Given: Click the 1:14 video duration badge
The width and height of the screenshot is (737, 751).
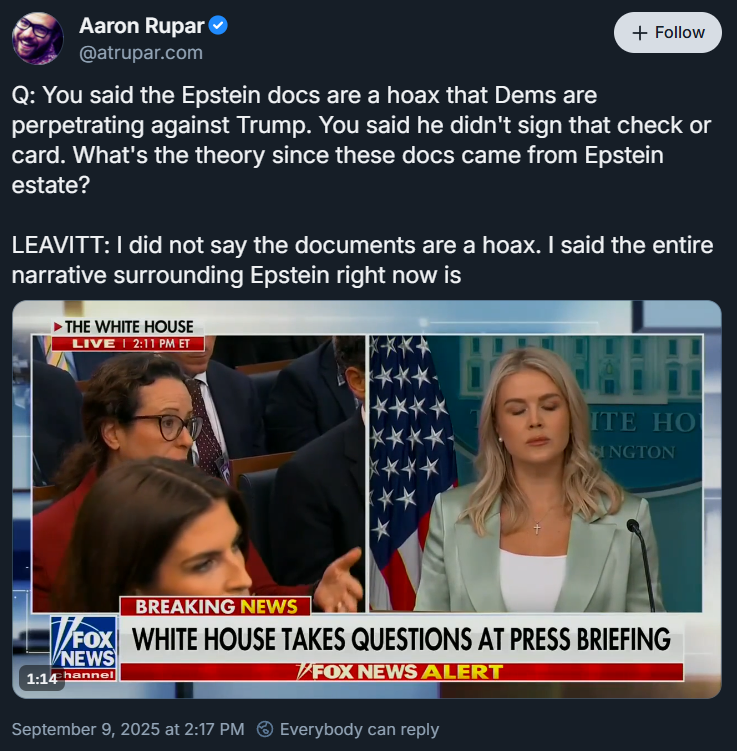Looking at the screenshot, I should pos(42,679).
